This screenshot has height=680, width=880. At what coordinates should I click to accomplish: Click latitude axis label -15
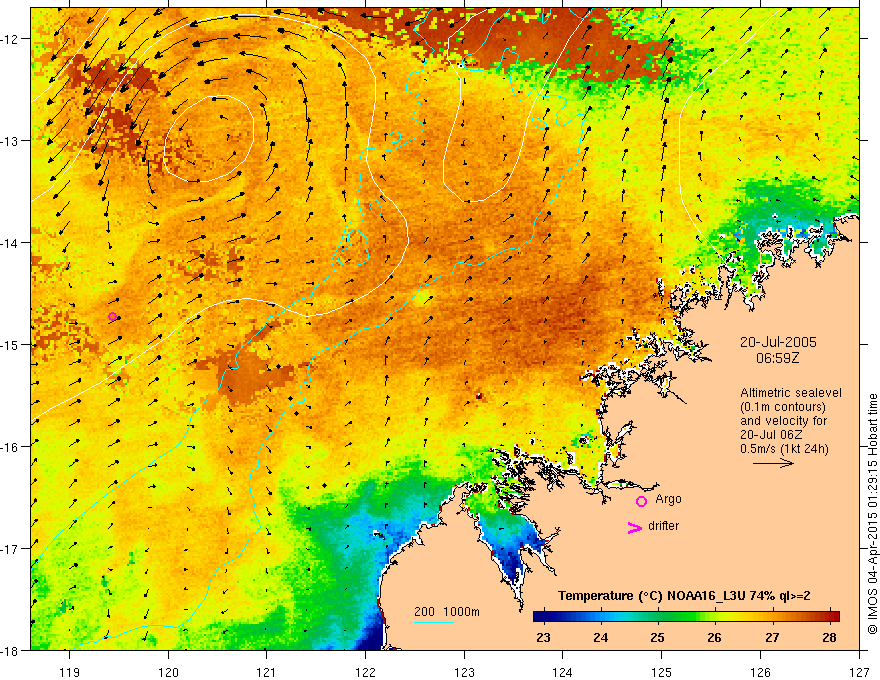[x=11, y=344]
